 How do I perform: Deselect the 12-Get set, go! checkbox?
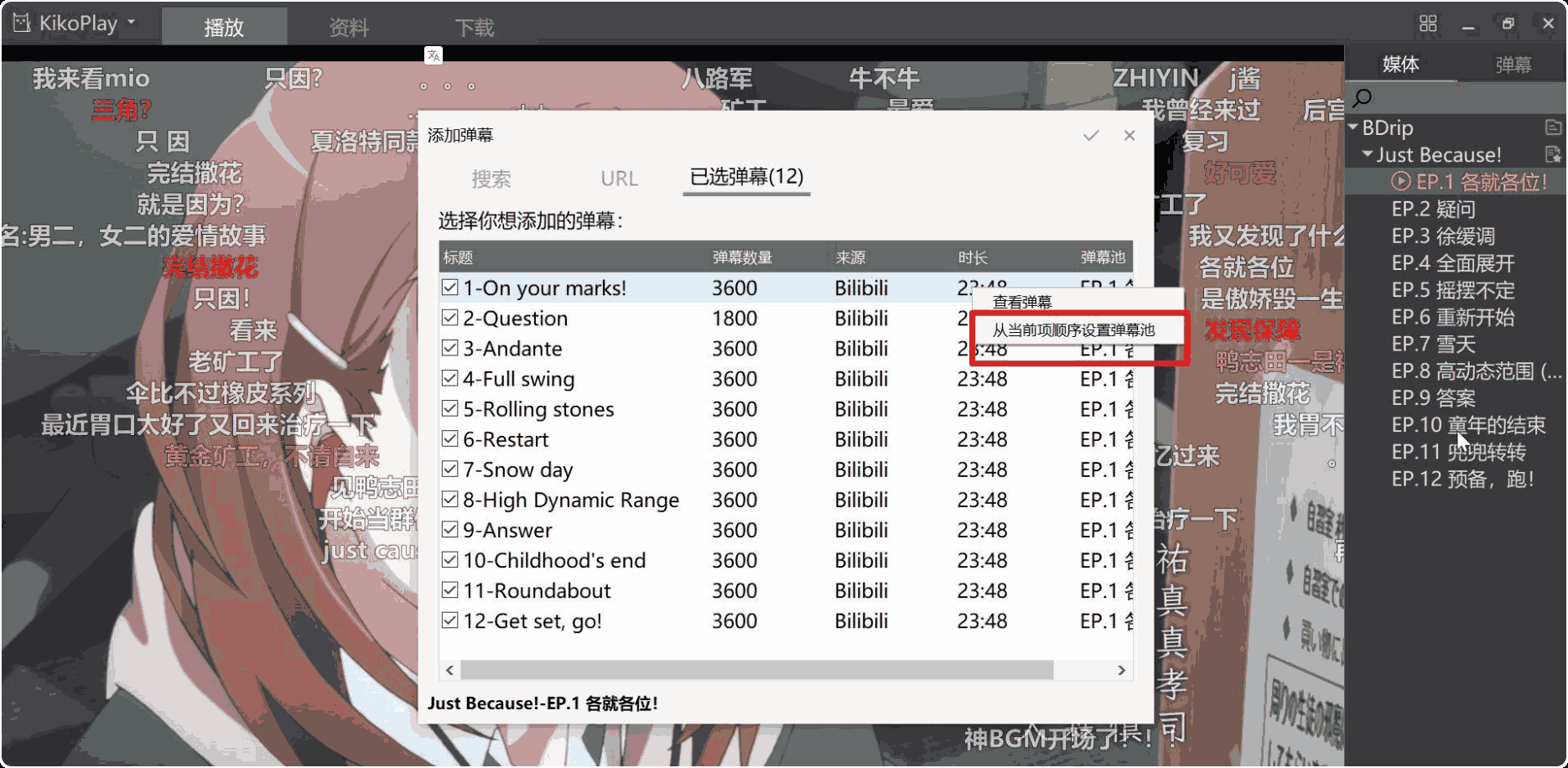(450, 620)
